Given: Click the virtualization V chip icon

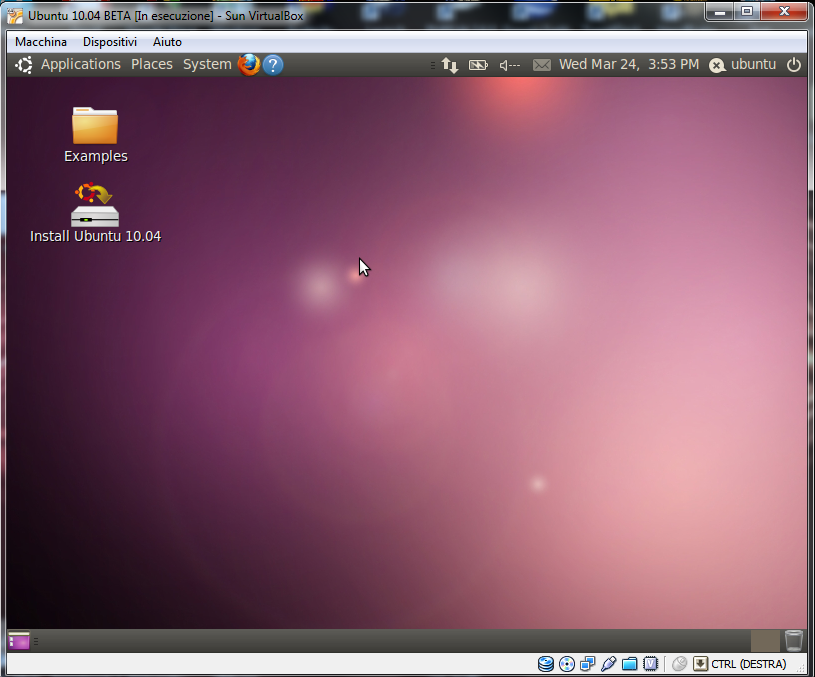Looking at the screenshot, I should coord(650,664).
